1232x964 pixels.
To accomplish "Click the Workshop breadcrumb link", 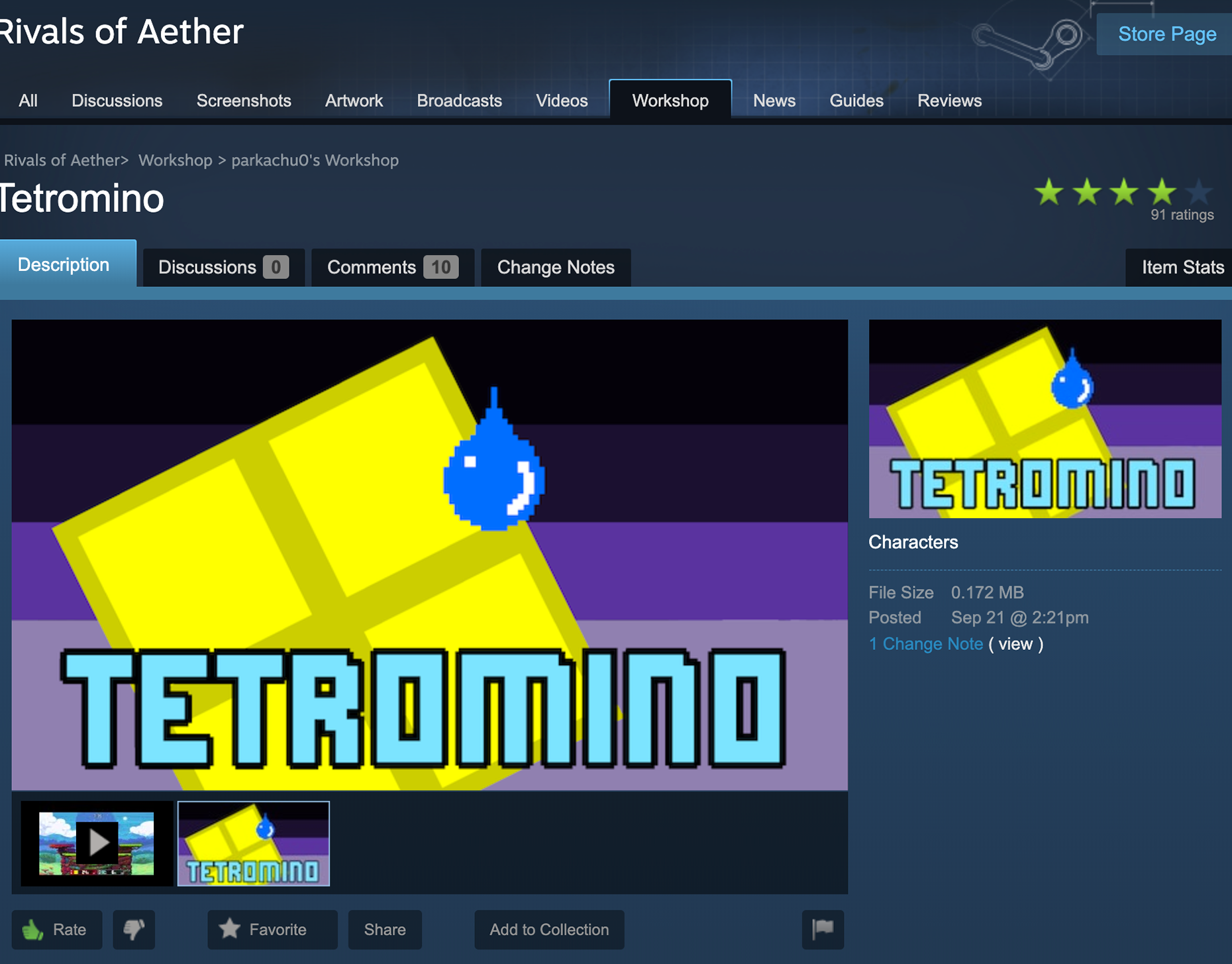I will (x=176, y=160).
